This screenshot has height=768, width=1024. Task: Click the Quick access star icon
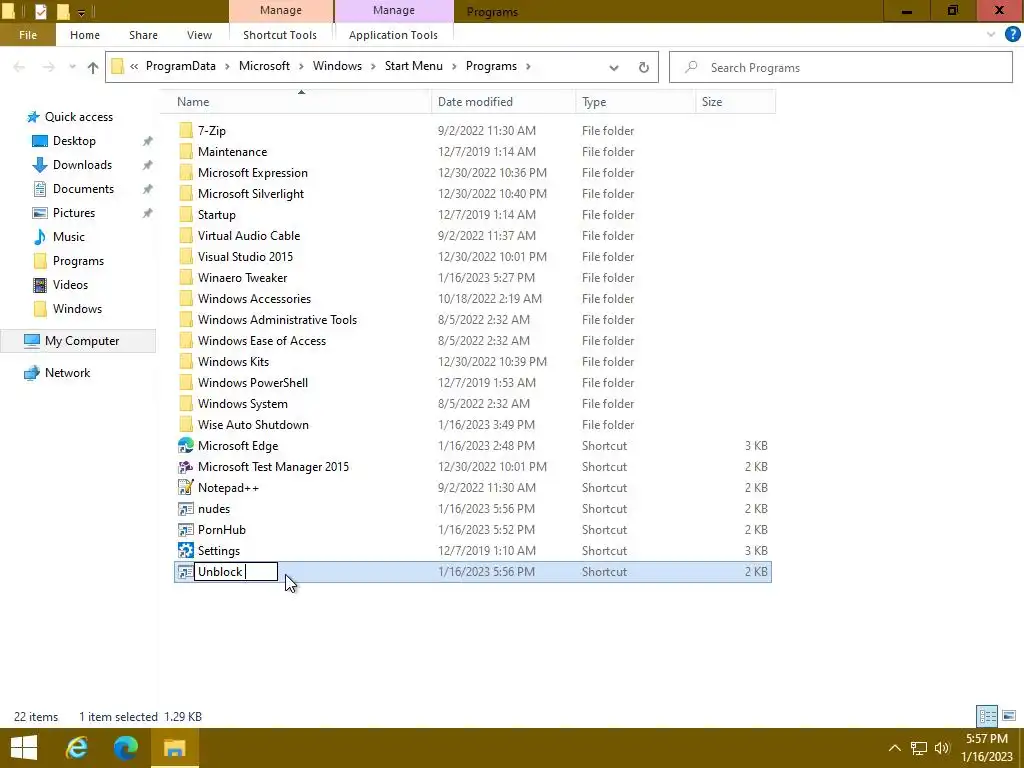33,118
